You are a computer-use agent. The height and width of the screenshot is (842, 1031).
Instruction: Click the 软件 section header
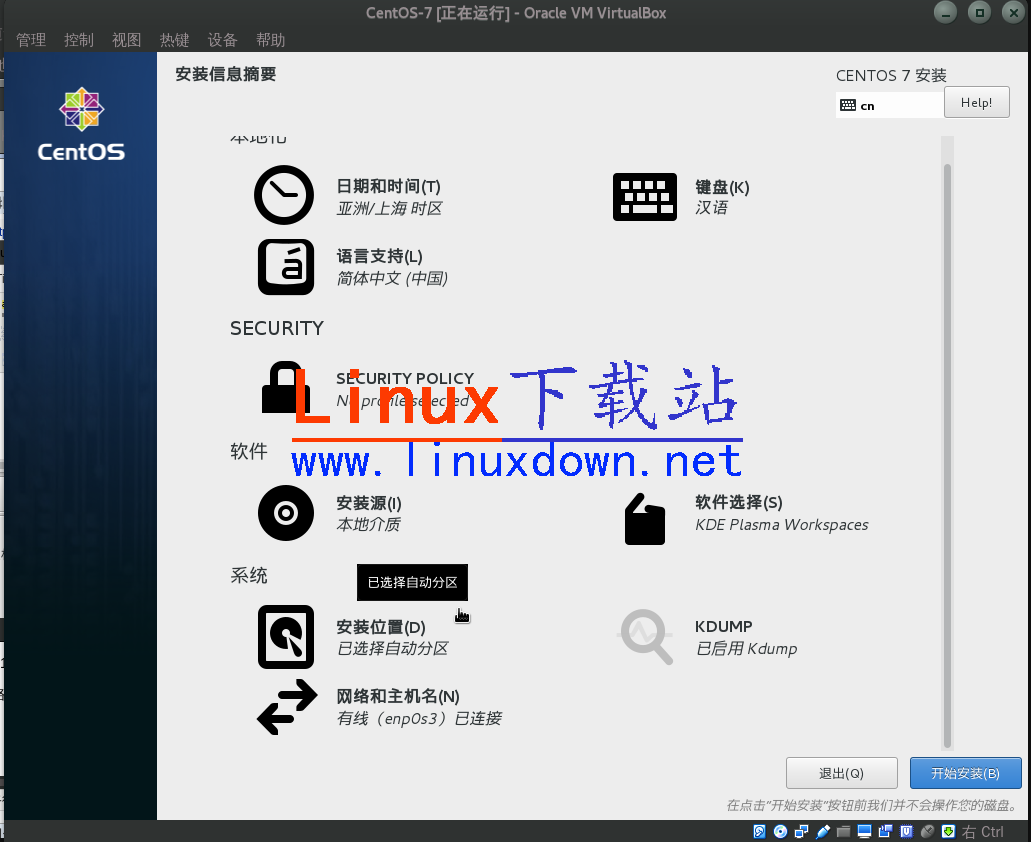pyautogui.click(x=249, y=452)
